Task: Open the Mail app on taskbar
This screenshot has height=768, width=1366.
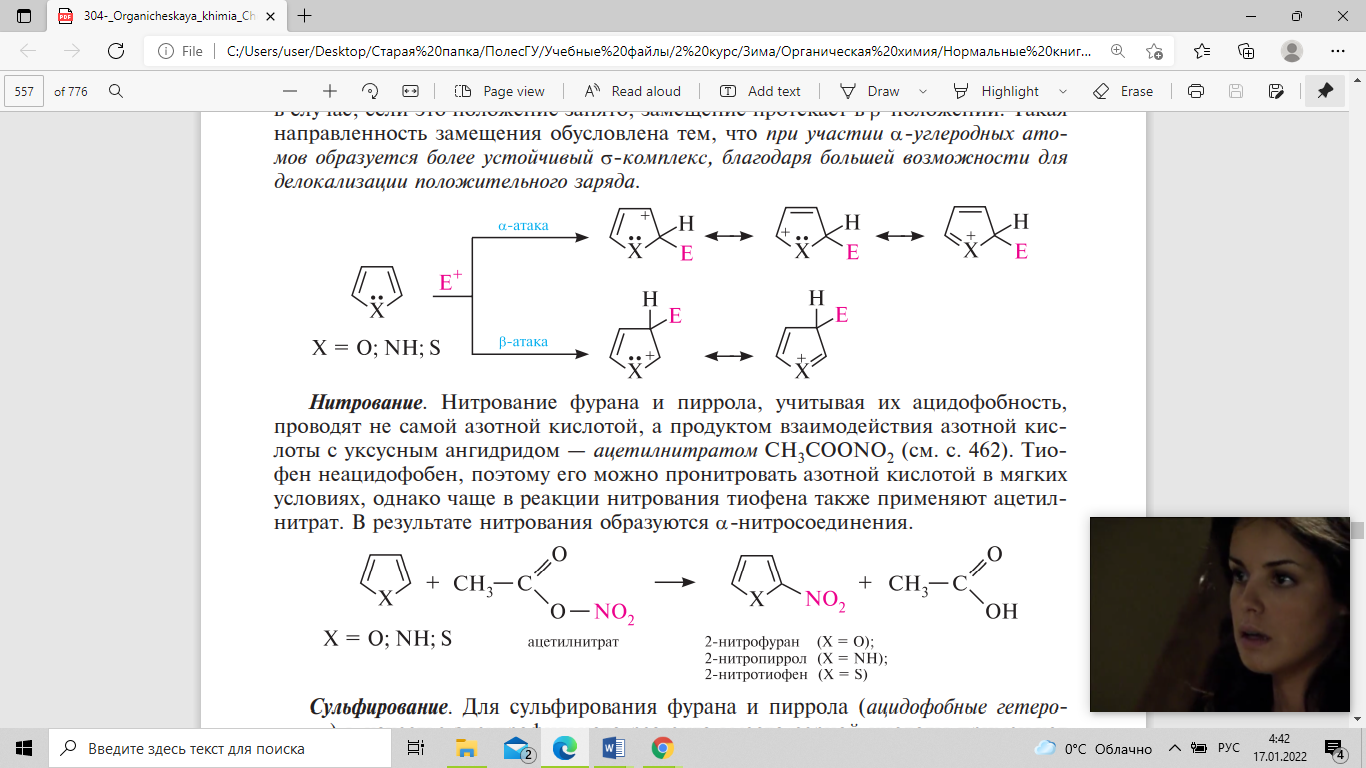Action: (517, 748)
